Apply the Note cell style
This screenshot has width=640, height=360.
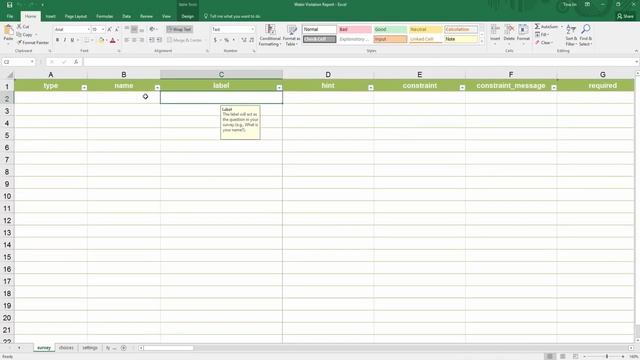click(x=461, y=39)
